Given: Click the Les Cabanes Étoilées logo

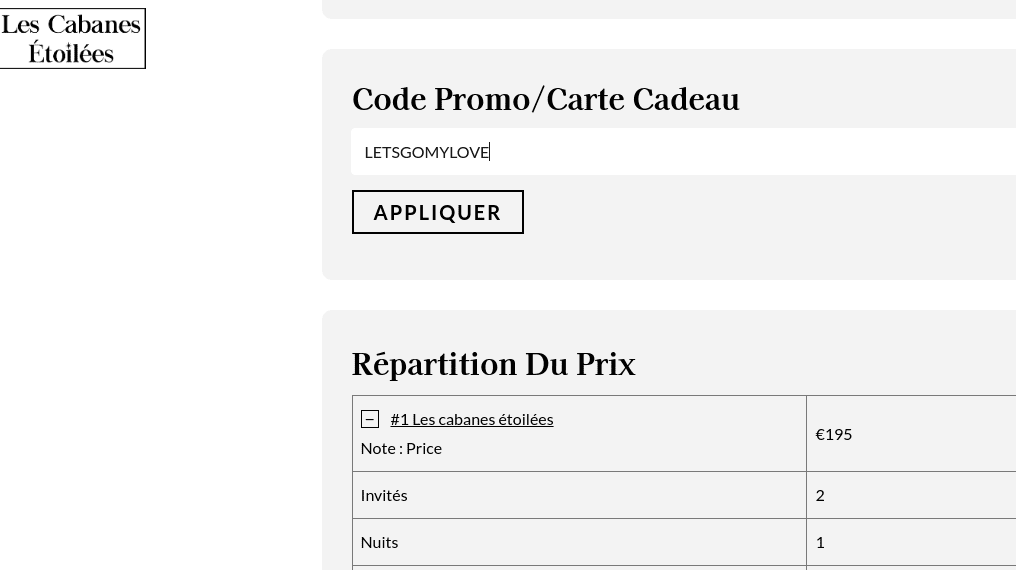Looking at the screenshot, I should point(72,38).
